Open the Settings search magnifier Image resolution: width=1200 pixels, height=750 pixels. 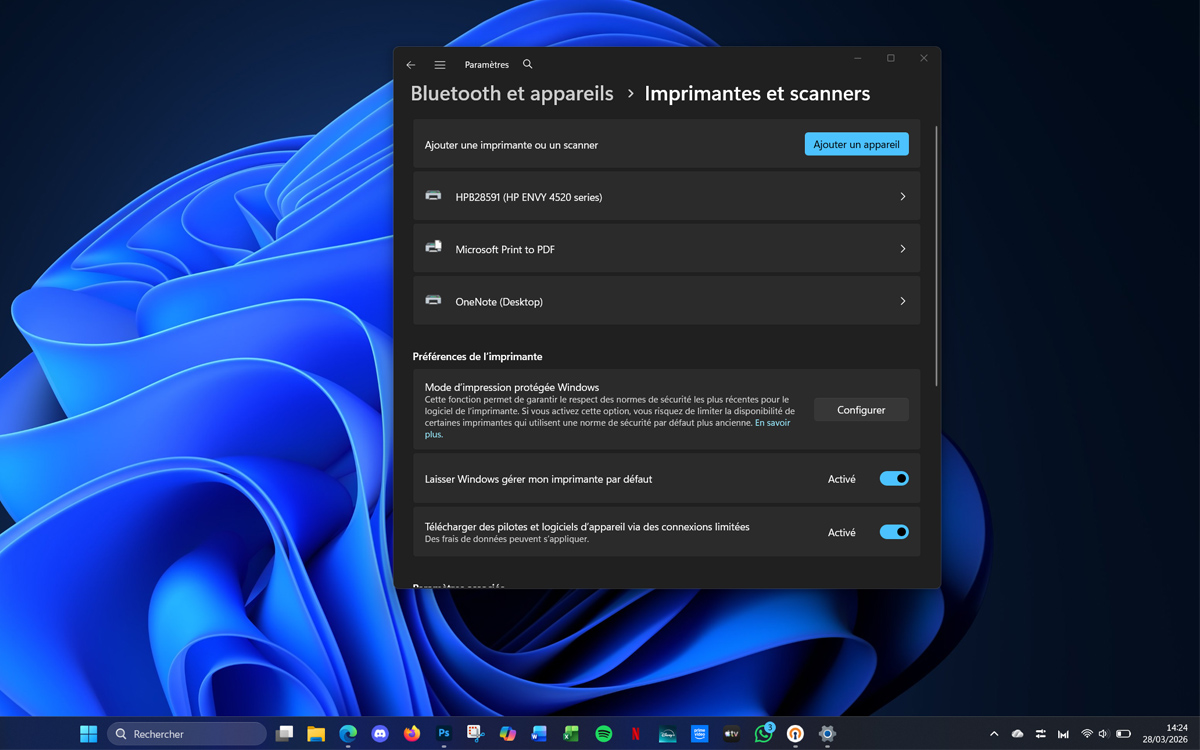coord(527,64)
